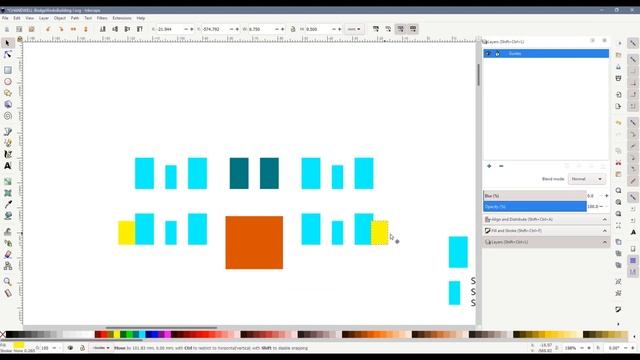Screen dimensions: 640x360
Task: Pick the Dropper color picker tool
Action: (7, 204)
